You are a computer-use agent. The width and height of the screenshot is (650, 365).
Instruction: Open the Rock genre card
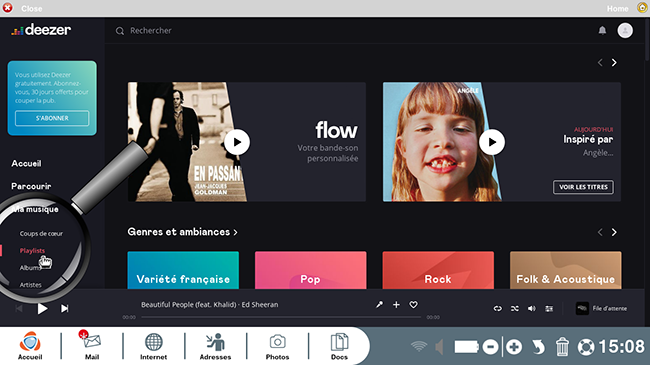[x=438, y=270]
